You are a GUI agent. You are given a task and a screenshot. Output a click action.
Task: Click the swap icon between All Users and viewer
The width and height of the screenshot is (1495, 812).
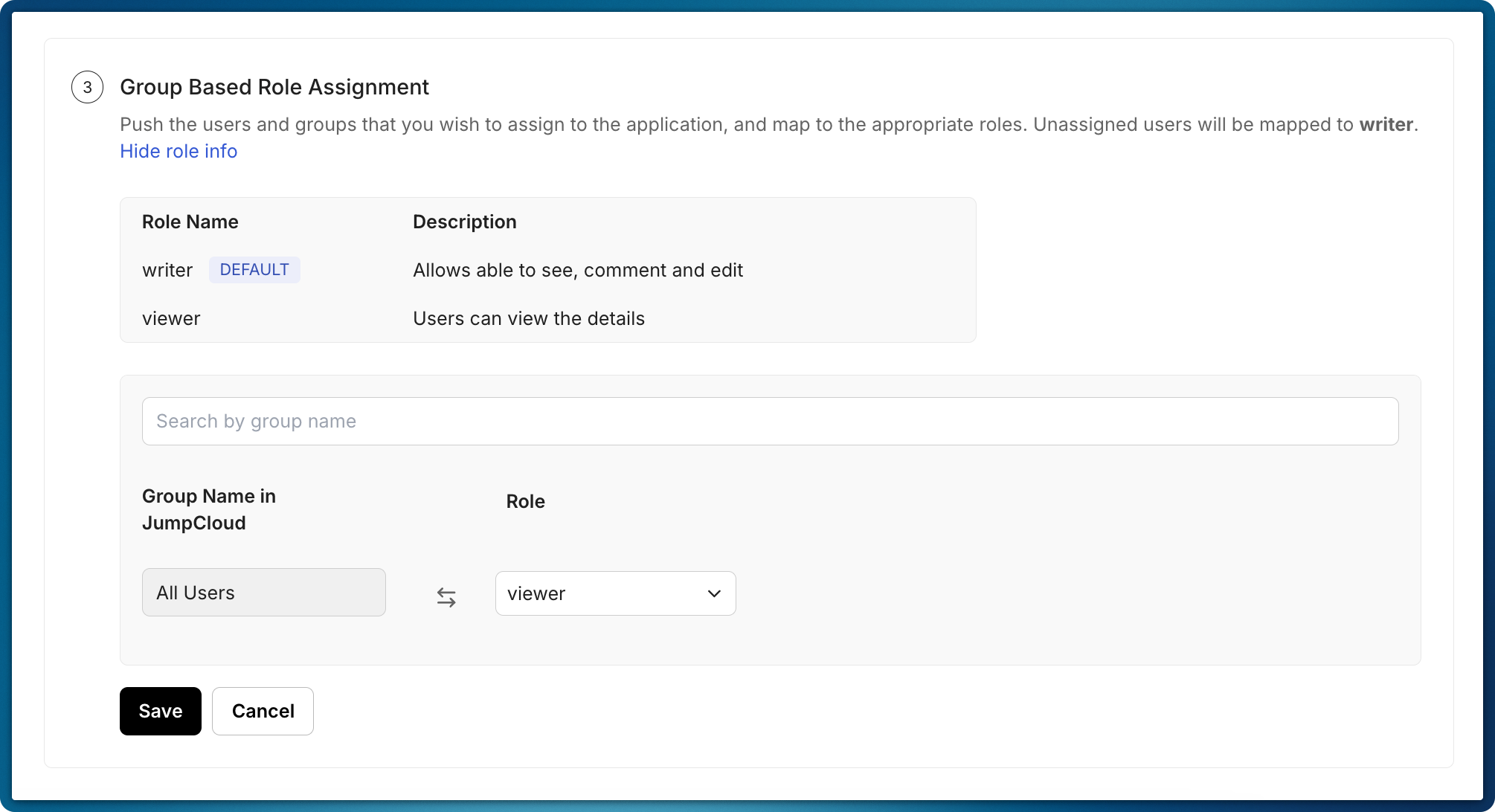pos(447,596)
